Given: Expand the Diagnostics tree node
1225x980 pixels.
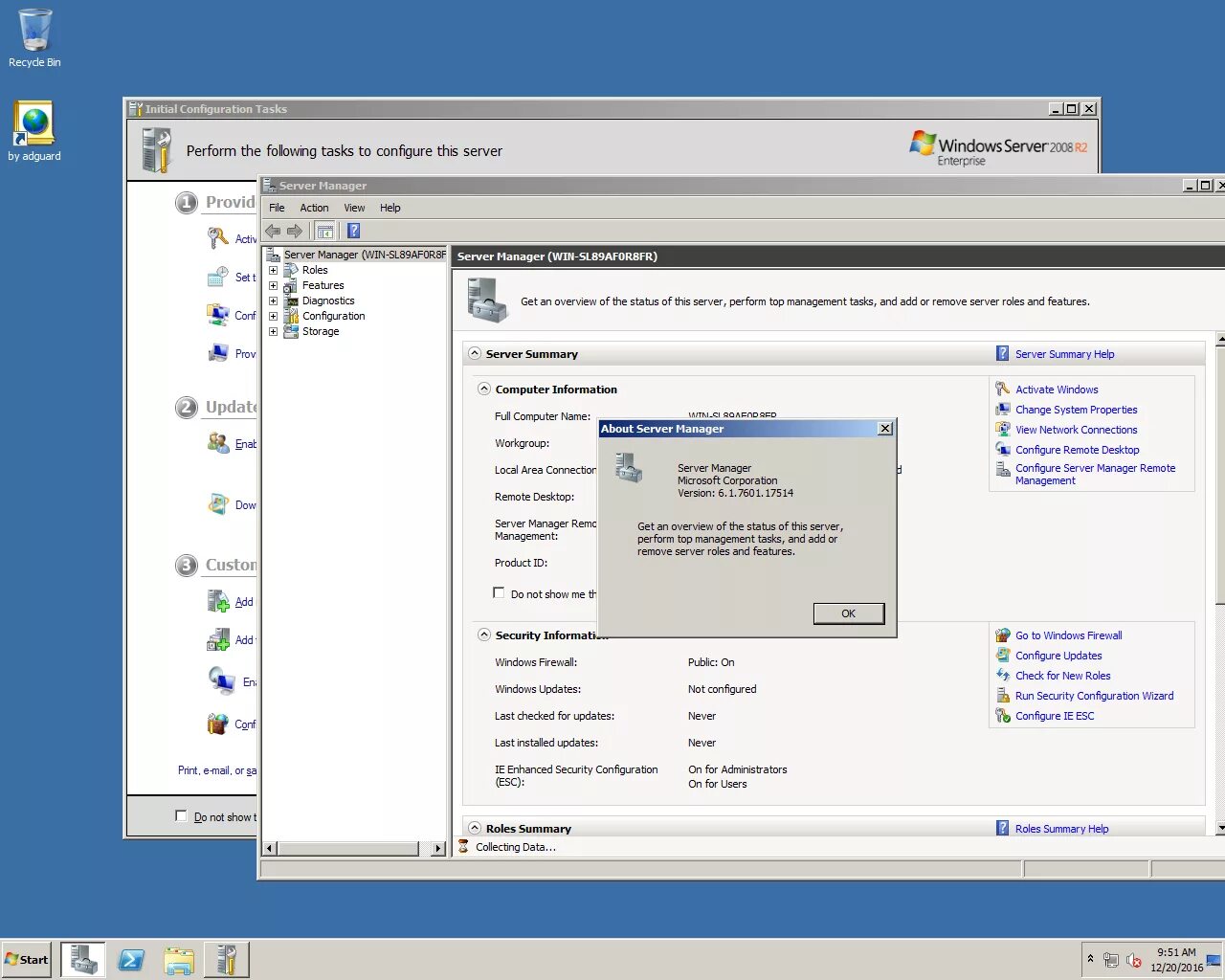Looking at the screenshot, I should pyautogui.click(x=273, y=301).
